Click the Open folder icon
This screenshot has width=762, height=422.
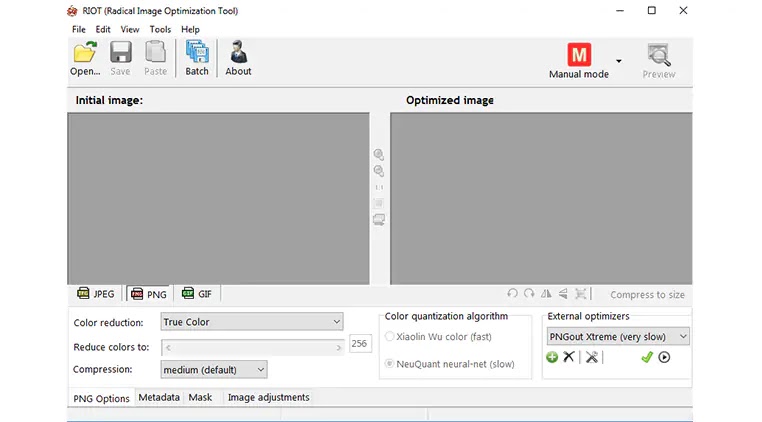(x=85, y=52)
